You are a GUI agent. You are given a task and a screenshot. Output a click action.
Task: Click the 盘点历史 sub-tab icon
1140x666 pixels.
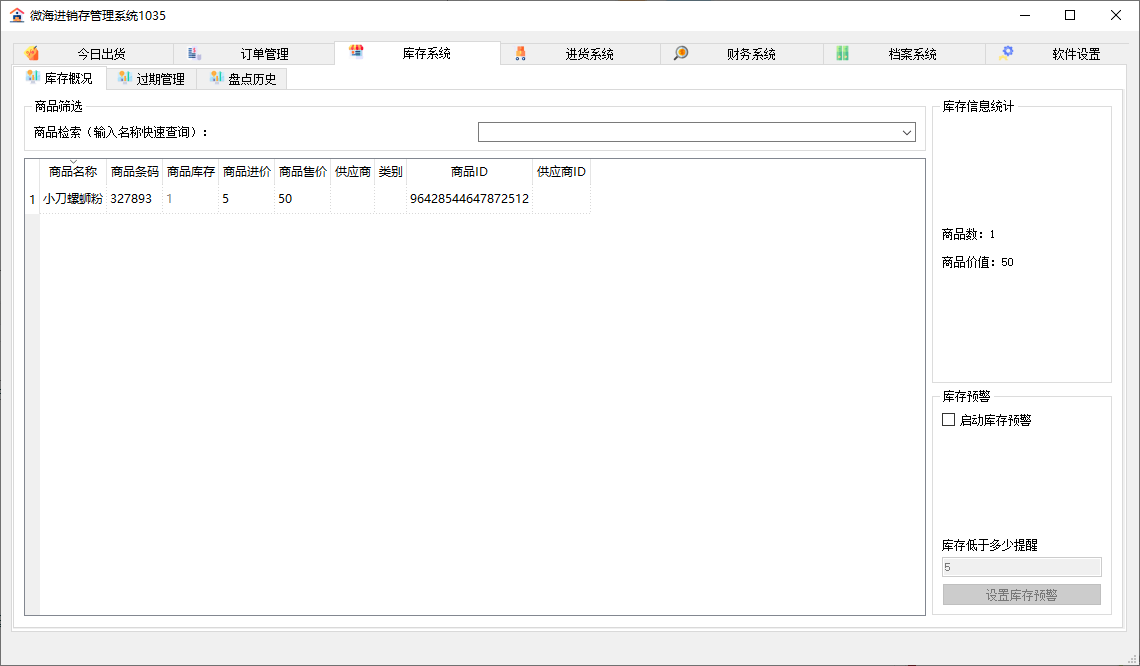click(x=216, y=78)
